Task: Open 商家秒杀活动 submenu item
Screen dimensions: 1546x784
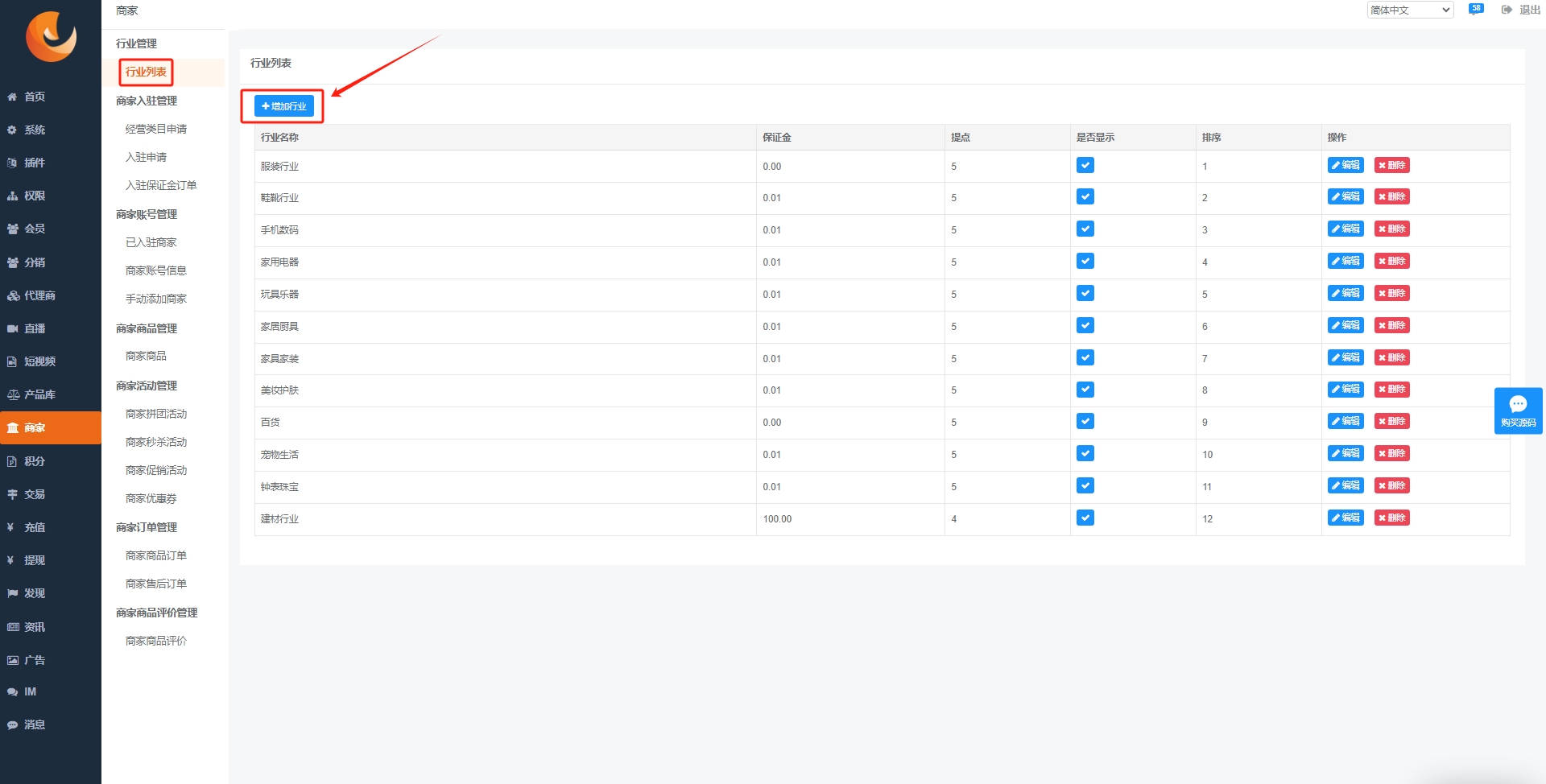Action: [156, 442]
